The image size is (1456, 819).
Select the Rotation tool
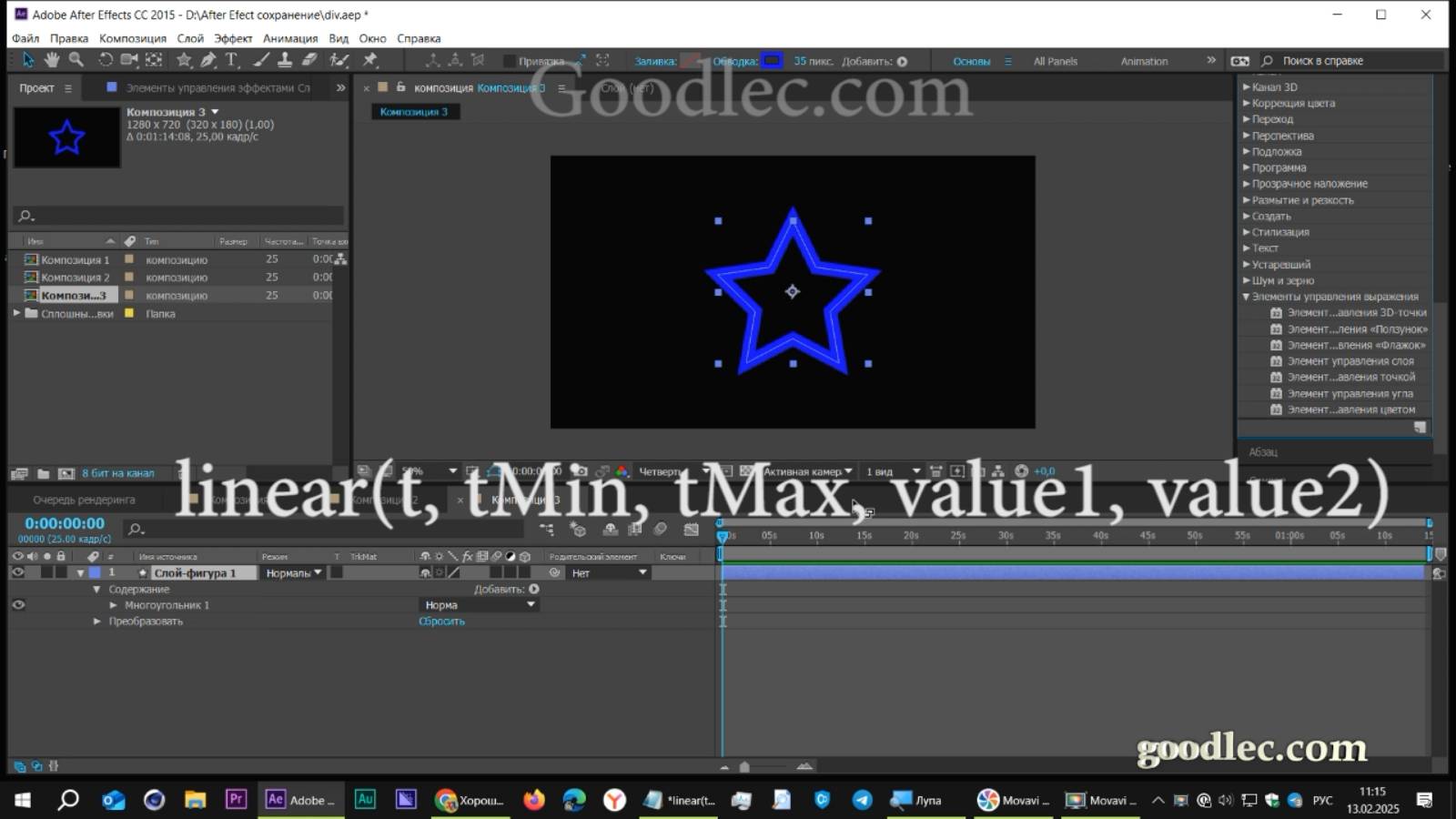tap(106, 60)
